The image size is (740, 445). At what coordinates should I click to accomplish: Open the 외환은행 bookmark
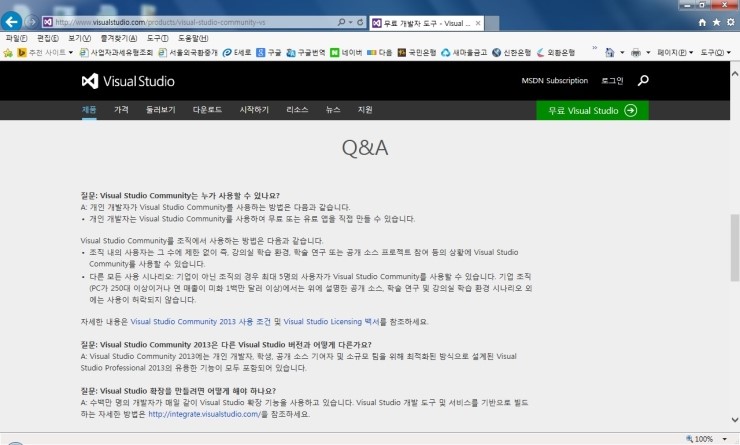click(555, 52)
